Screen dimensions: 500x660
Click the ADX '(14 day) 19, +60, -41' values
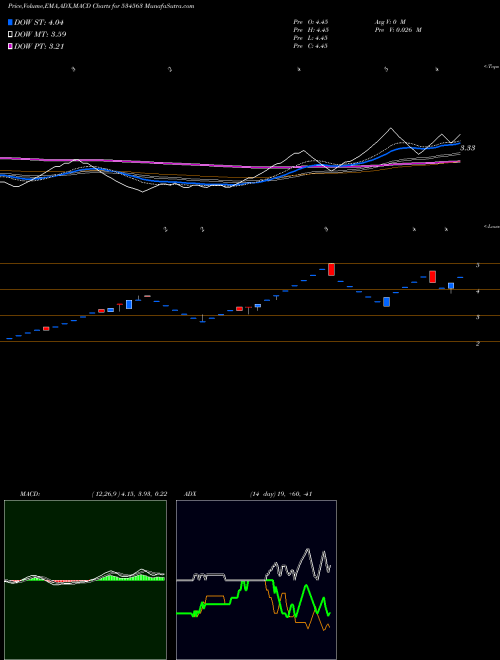[281, 494]
